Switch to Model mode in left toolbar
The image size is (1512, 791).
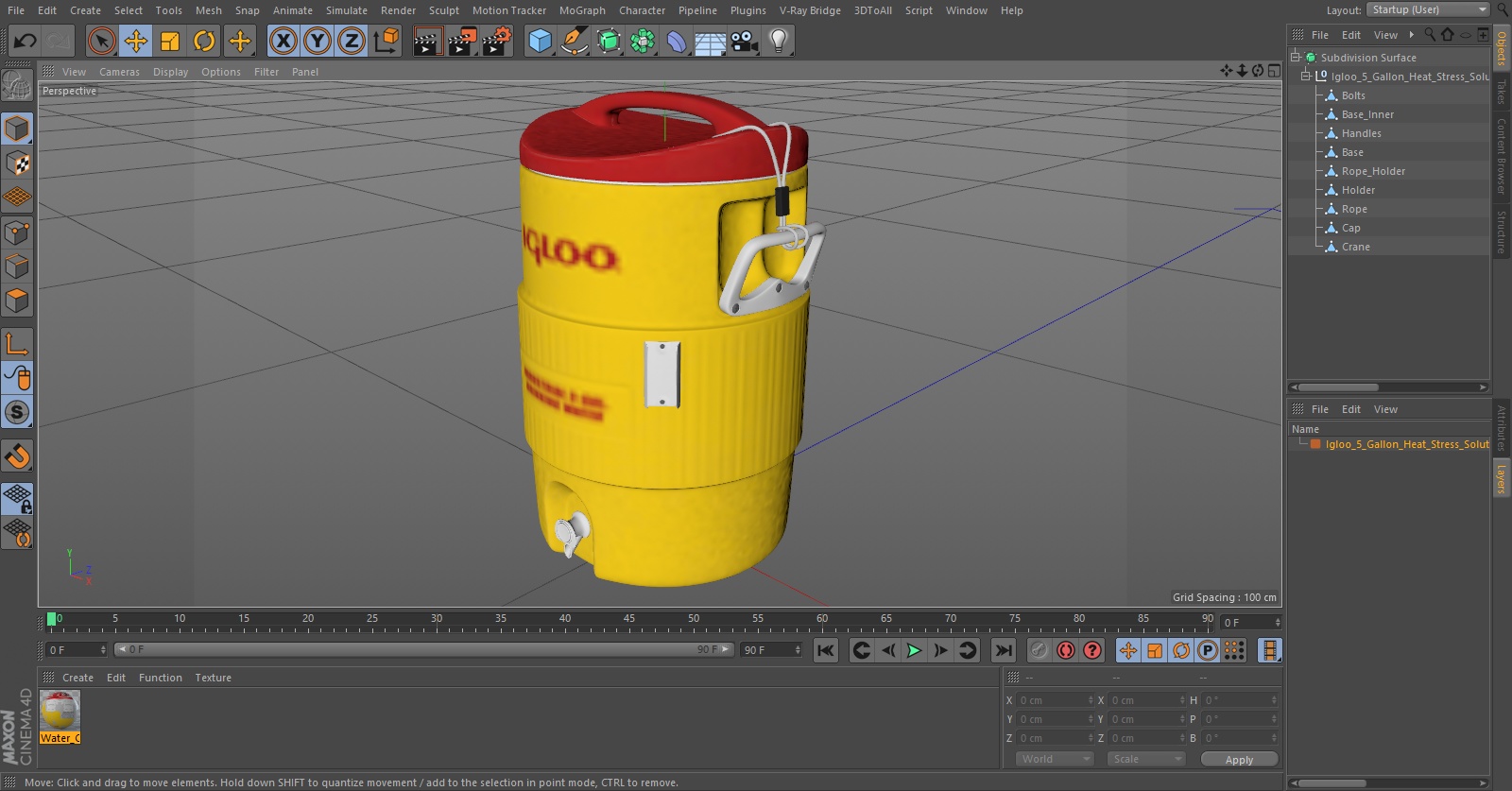point(17,129)
